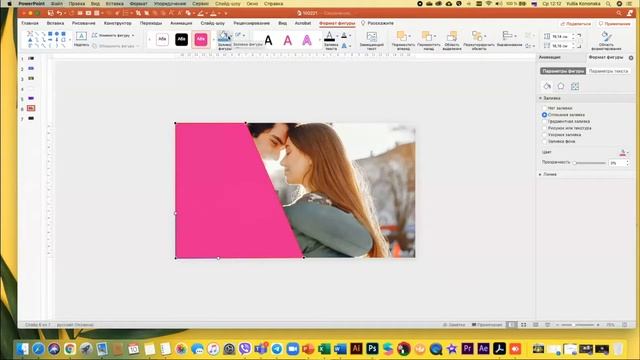Open the Конструктор (Design) ribbon tab

(118, 23)
